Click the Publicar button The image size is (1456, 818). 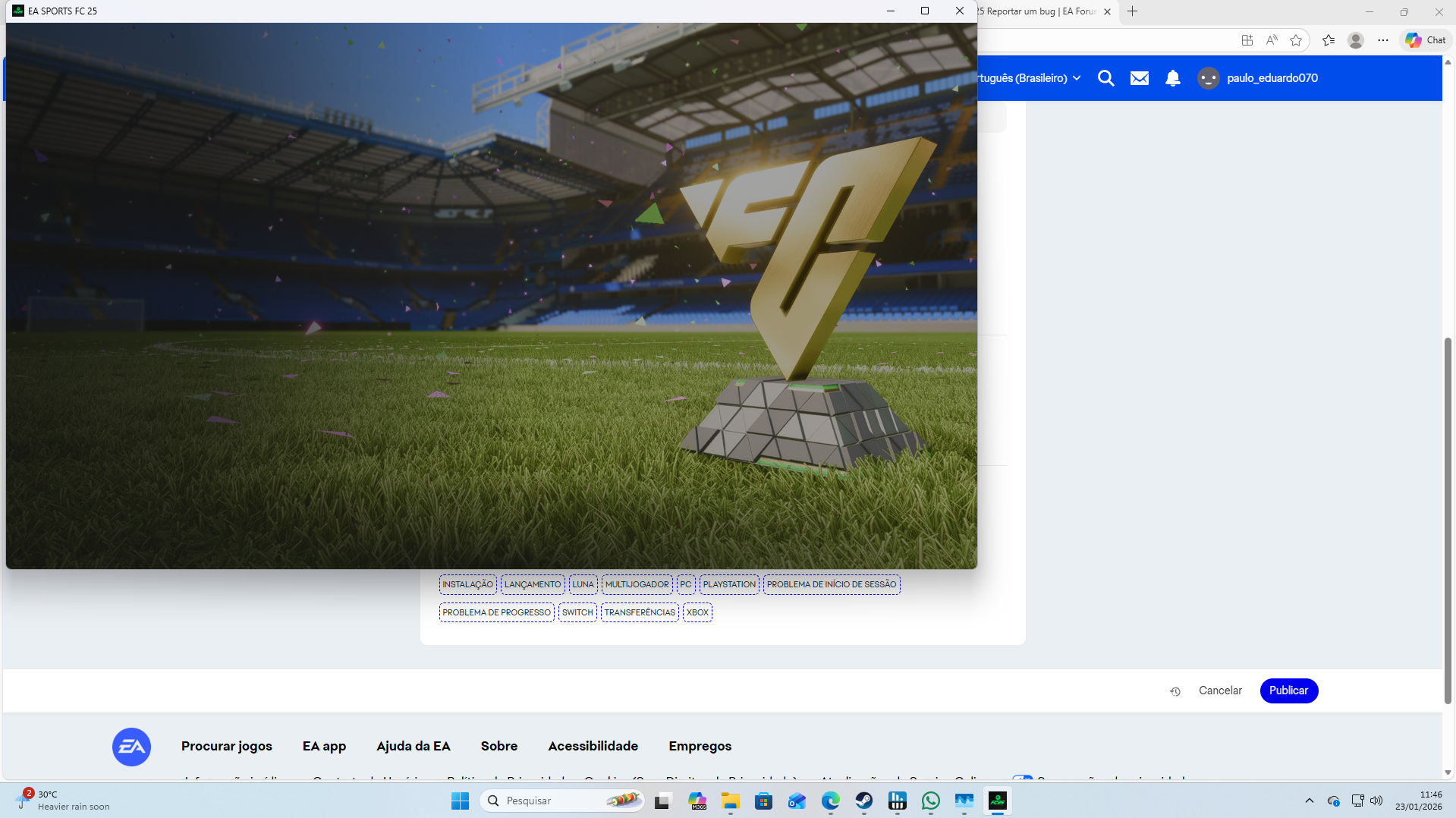coord(1288,691)
